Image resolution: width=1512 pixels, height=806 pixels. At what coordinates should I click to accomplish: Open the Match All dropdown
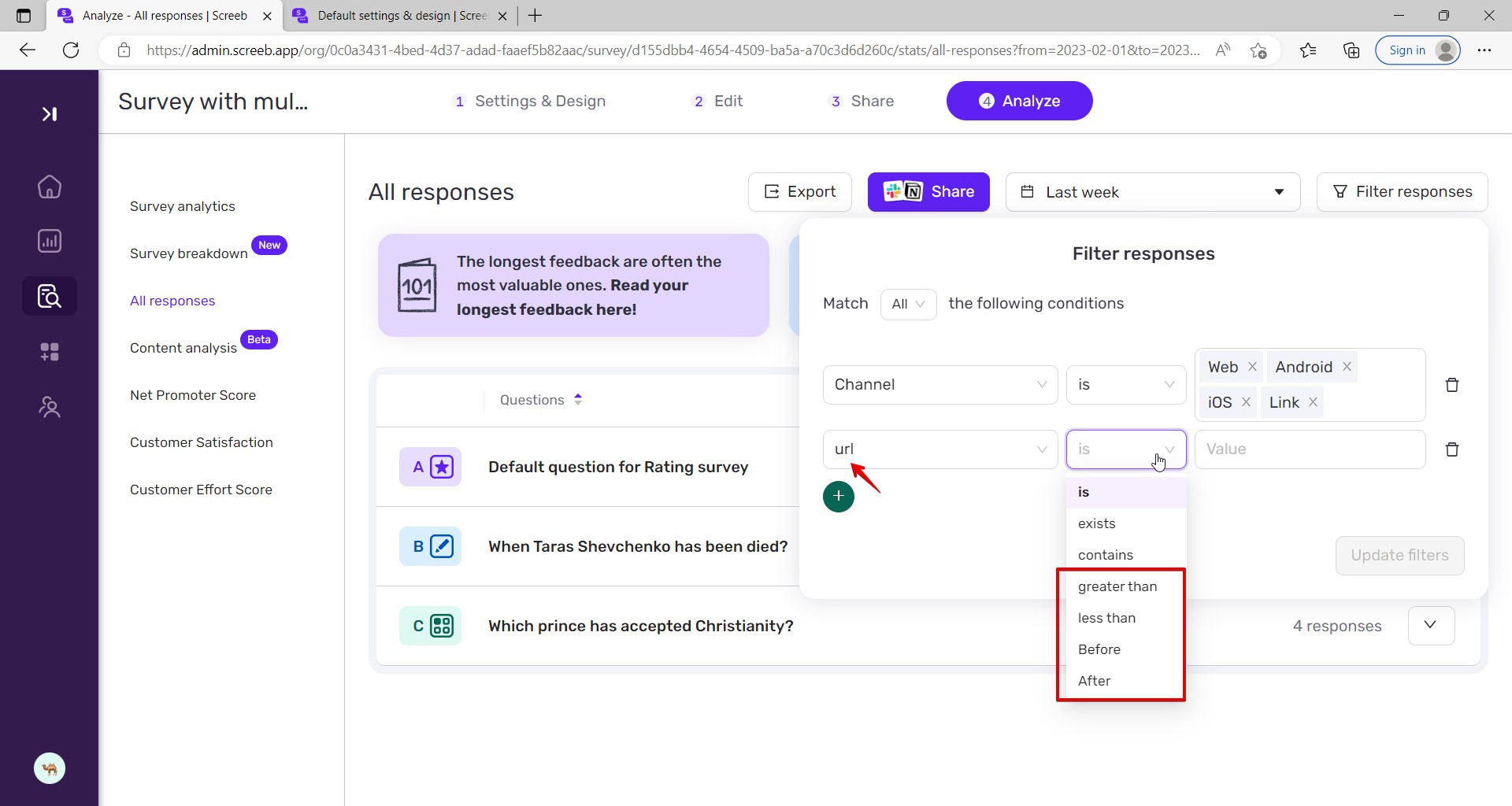pos(908,304)
